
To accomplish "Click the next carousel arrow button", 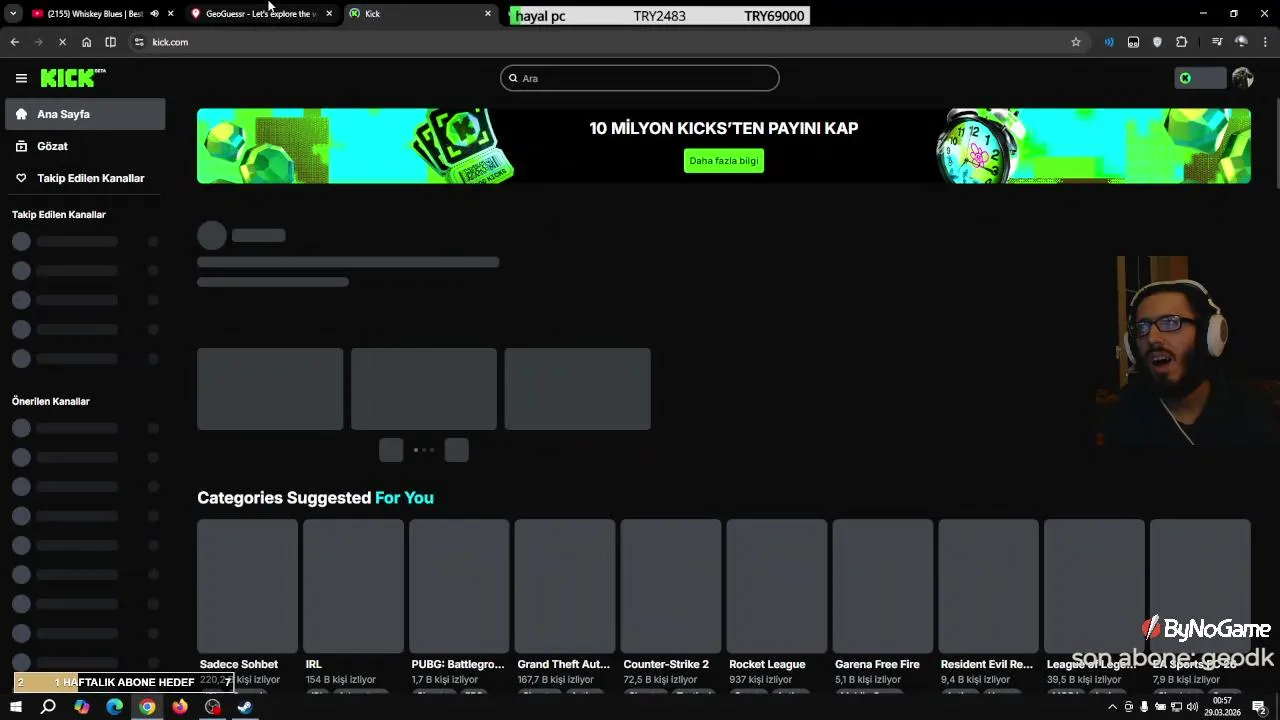I will pos(457,450).
